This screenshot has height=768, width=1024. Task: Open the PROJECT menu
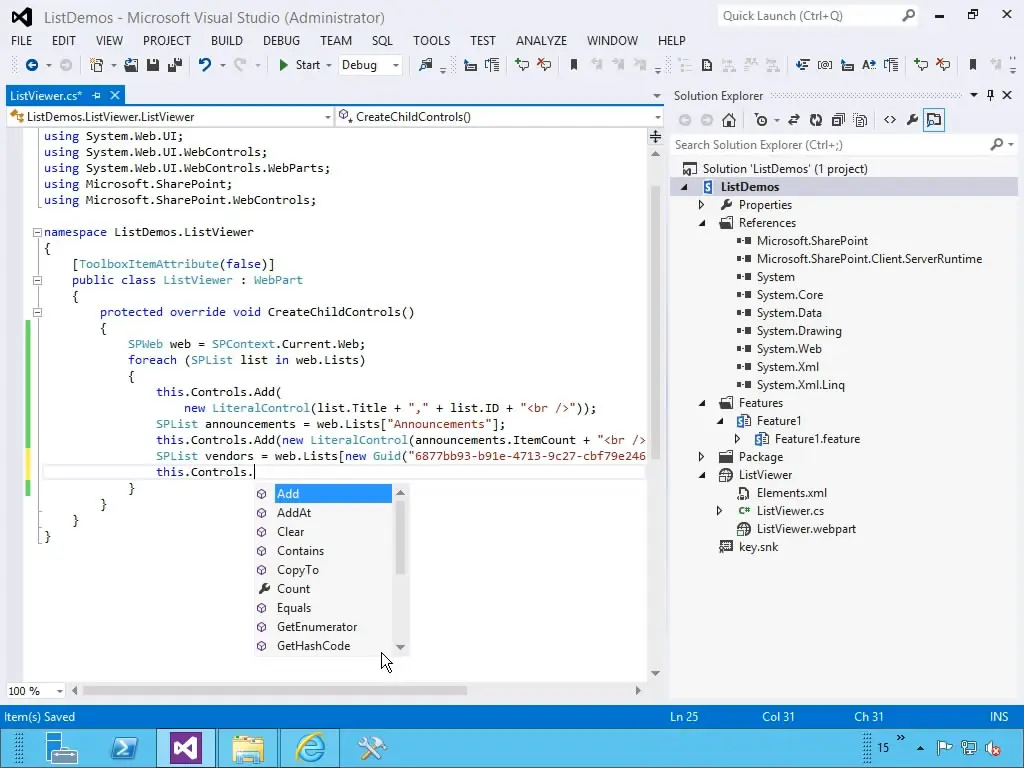coord(167,40)
